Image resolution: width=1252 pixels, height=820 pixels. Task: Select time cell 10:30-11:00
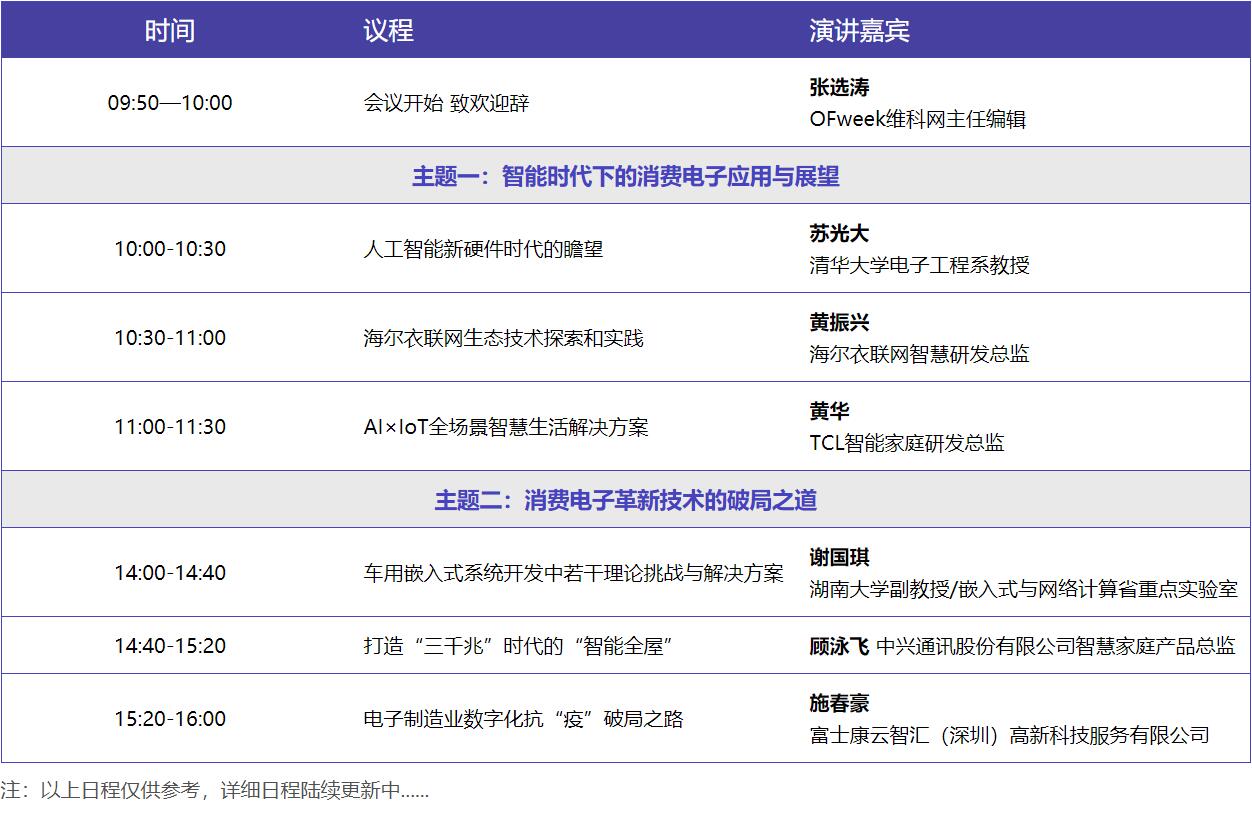pos(170,338)
